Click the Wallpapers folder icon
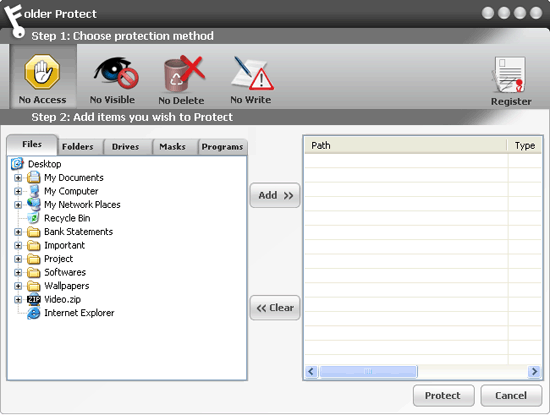This screenshot has height=415, width=550. [34, 286]
